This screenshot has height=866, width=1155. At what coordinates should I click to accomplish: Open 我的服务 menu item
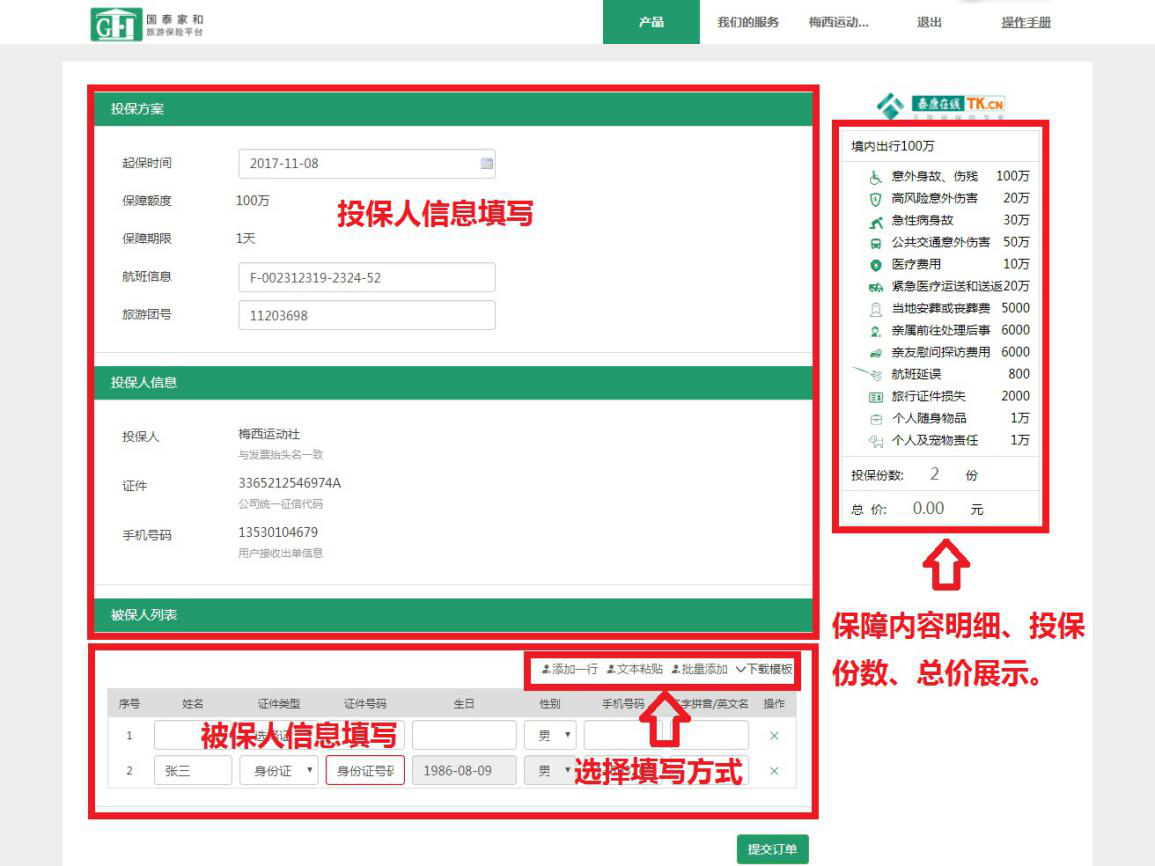[748, 22]
